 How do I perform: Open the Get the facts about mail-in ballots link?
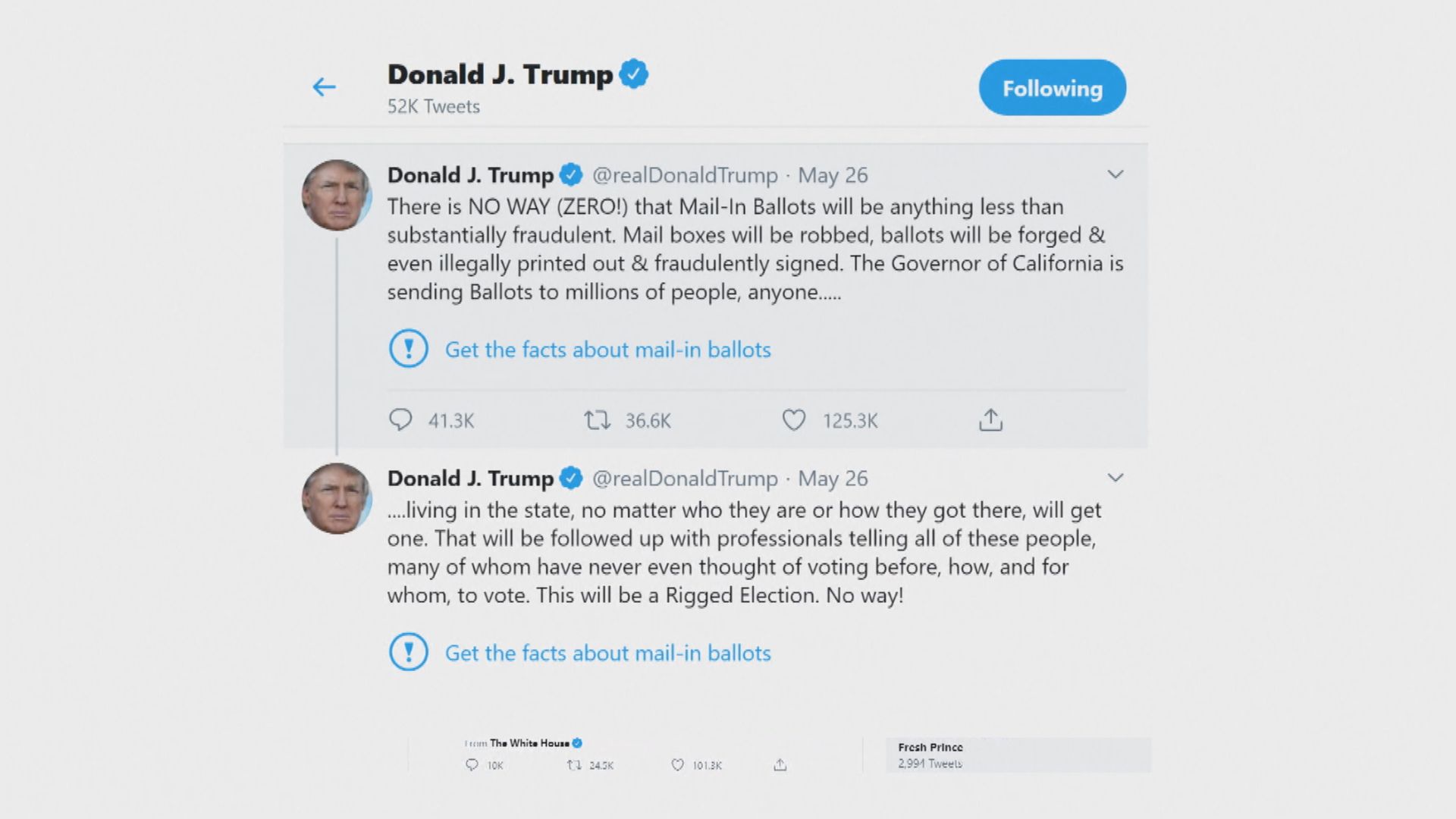[x=607, y=350]
